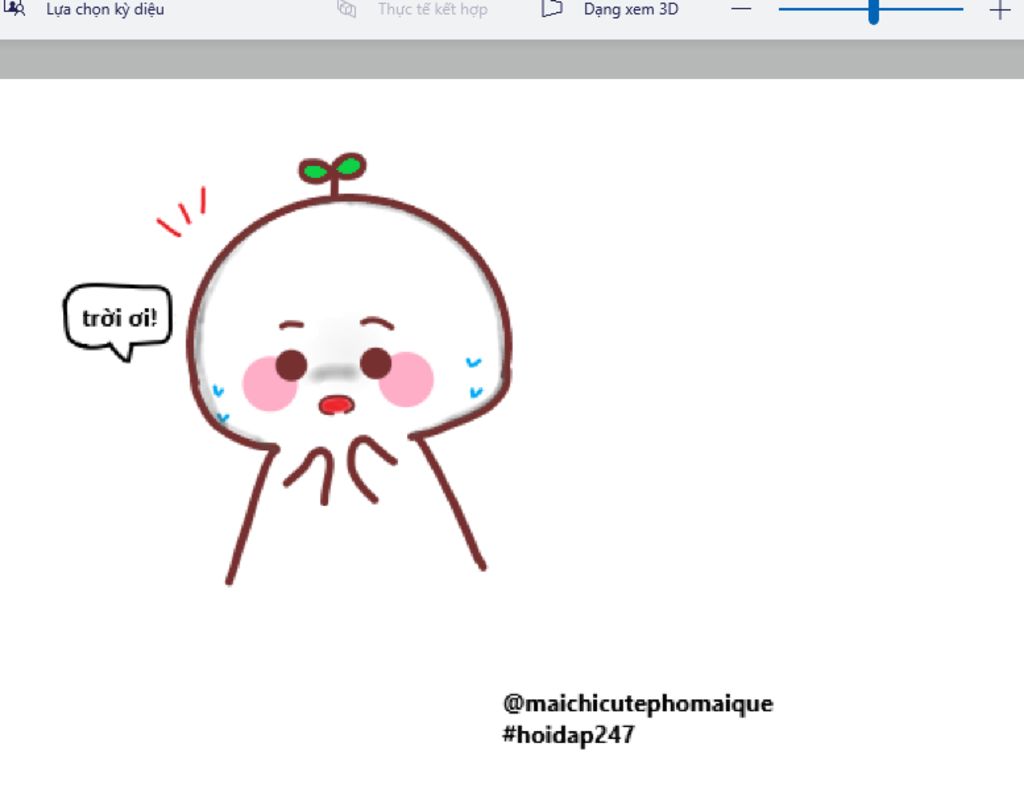Click the text "#hoidap247"
The width and height of the screenshot is (1024, 789).
(568, 735)
